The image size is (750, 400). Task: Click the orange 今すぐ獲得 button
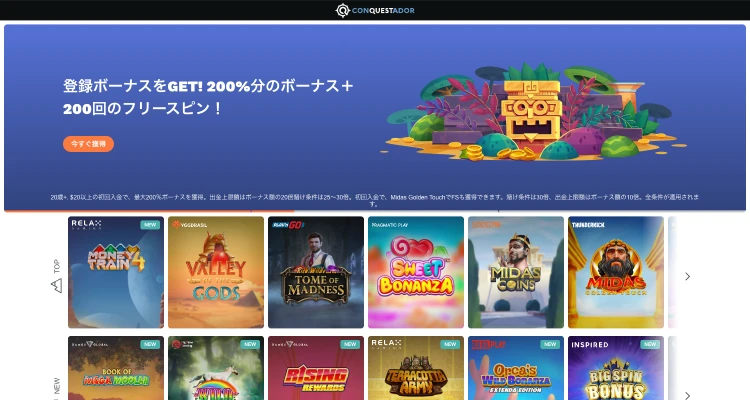88,144
